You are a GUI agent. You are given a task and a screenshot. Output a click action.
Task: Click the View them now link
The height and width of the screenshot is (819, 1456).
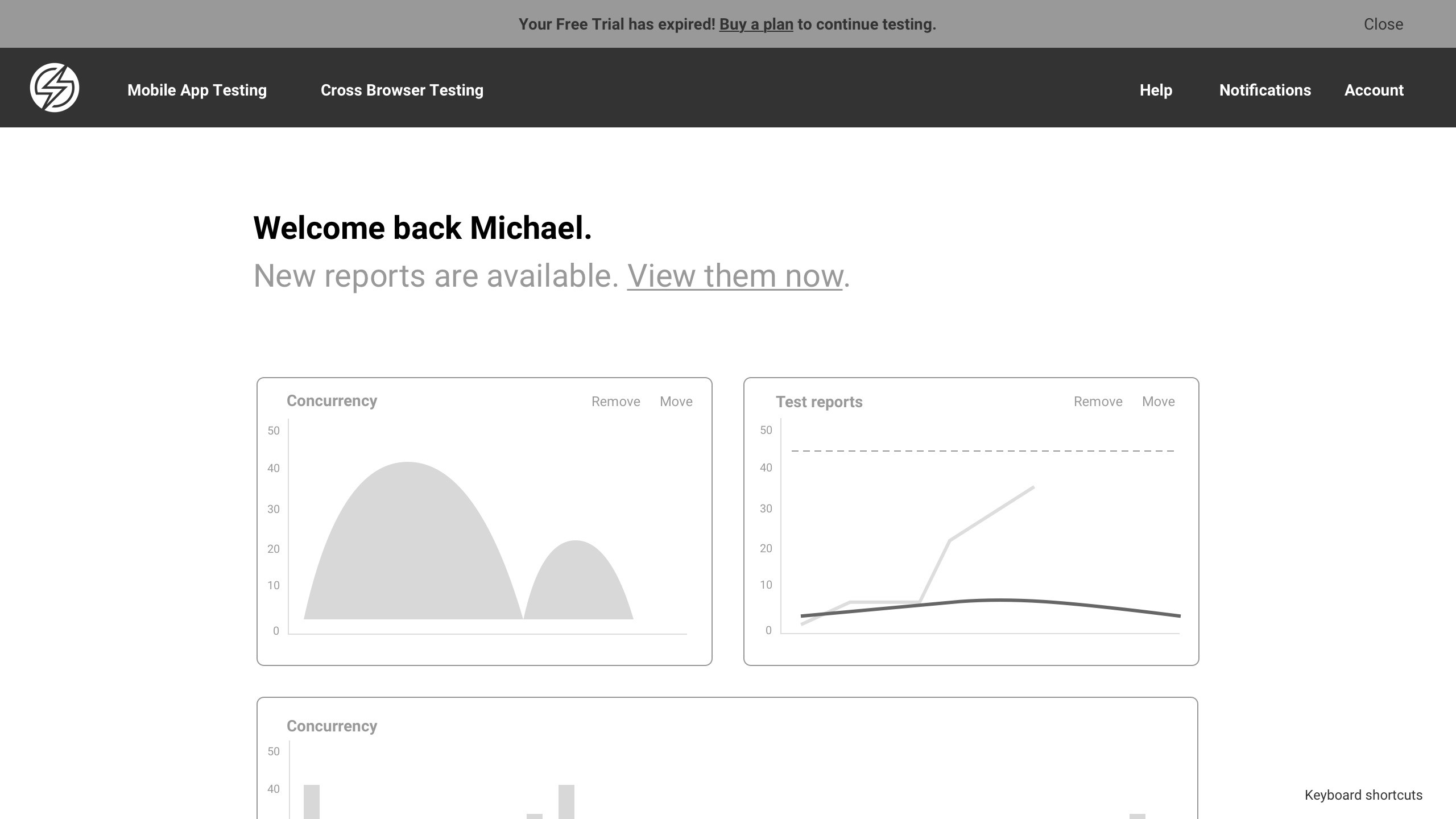click(x=734, y=276)
